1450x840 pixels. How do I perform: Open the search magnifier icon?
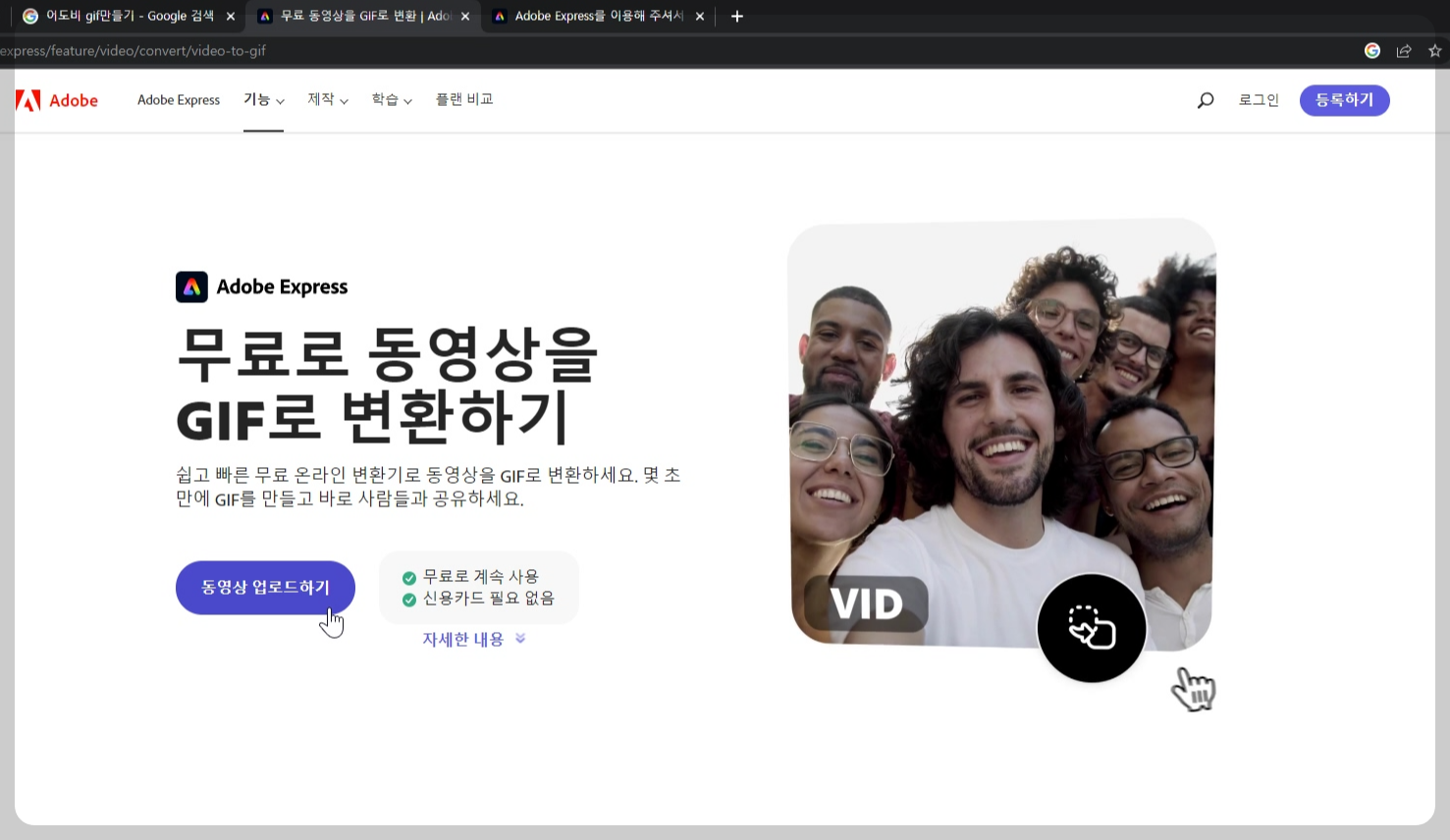(1206, 100)
